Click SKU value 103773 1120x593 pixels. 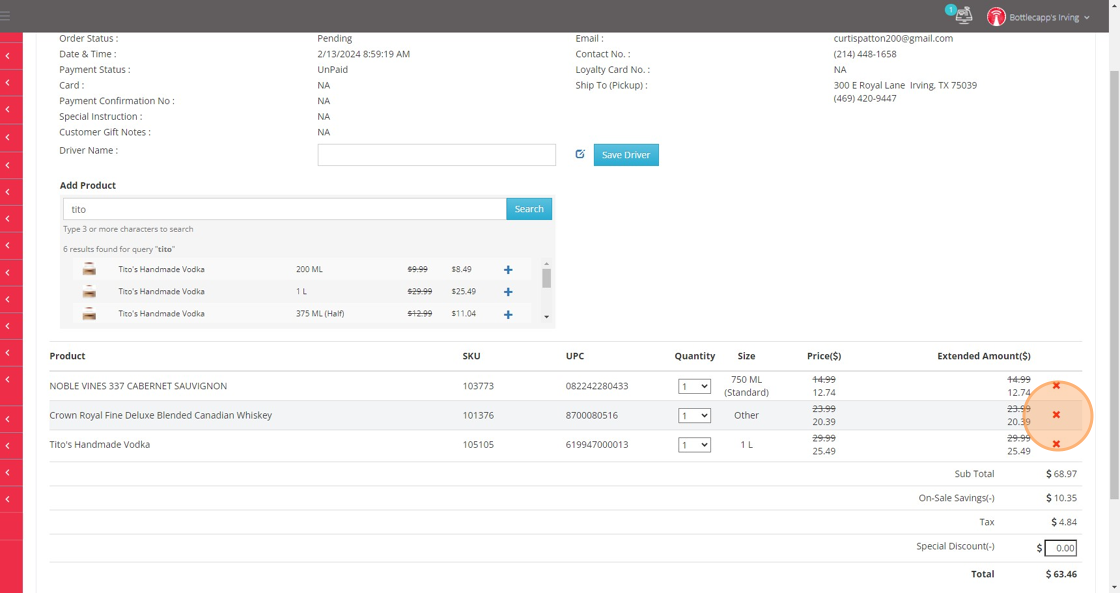pos(478,386)
